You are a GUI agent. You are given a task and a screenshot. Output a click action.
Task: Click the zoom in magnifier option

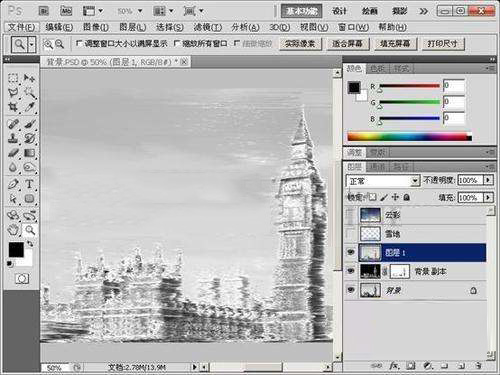[48, 44]
